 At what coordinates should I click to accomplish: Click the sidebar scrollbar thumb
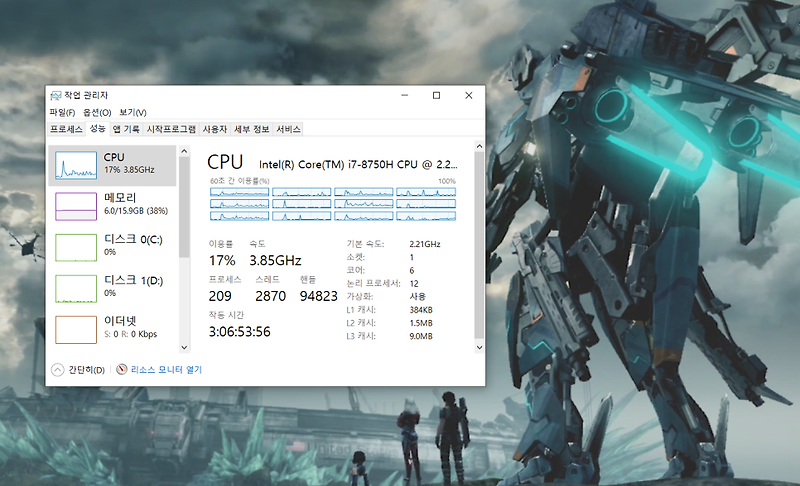tap(184, 207)
